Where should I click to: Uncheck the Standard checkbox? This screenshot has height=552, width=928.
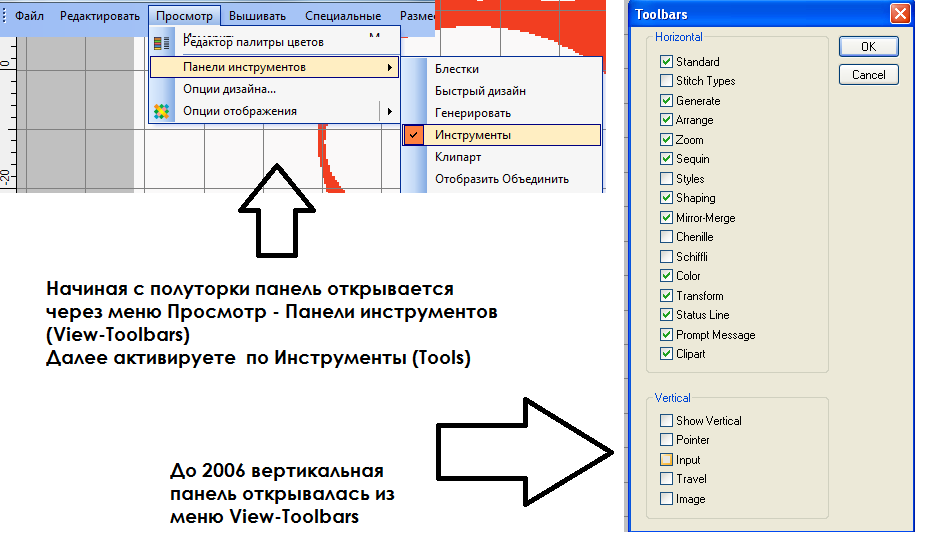coord(666,62)
